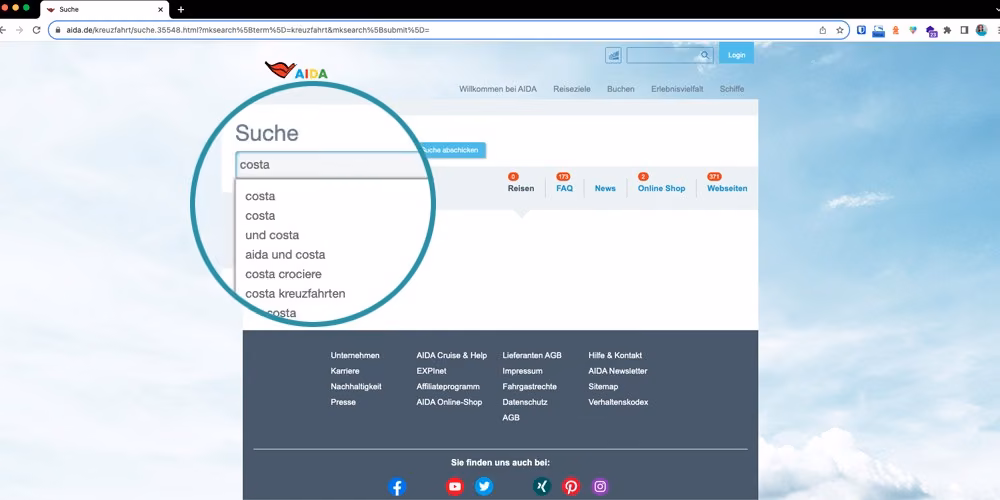The width and height of the screenshot is (1000, 500).
Task: Open the blue printer-like extension icon
Action: click(879, 30)
